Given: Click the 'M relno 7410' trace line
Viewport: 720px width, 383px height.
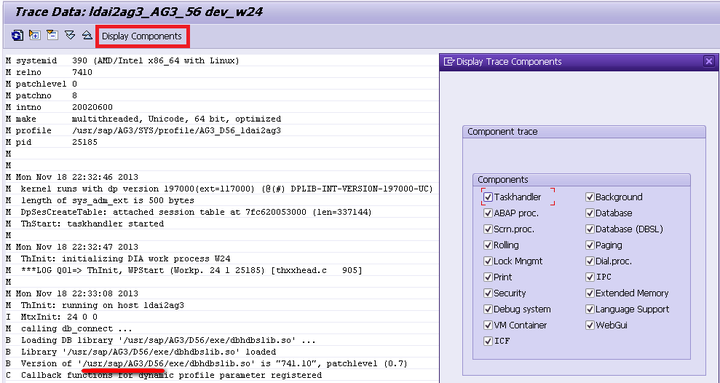Looking at the screenshot, I should [49, 73].
